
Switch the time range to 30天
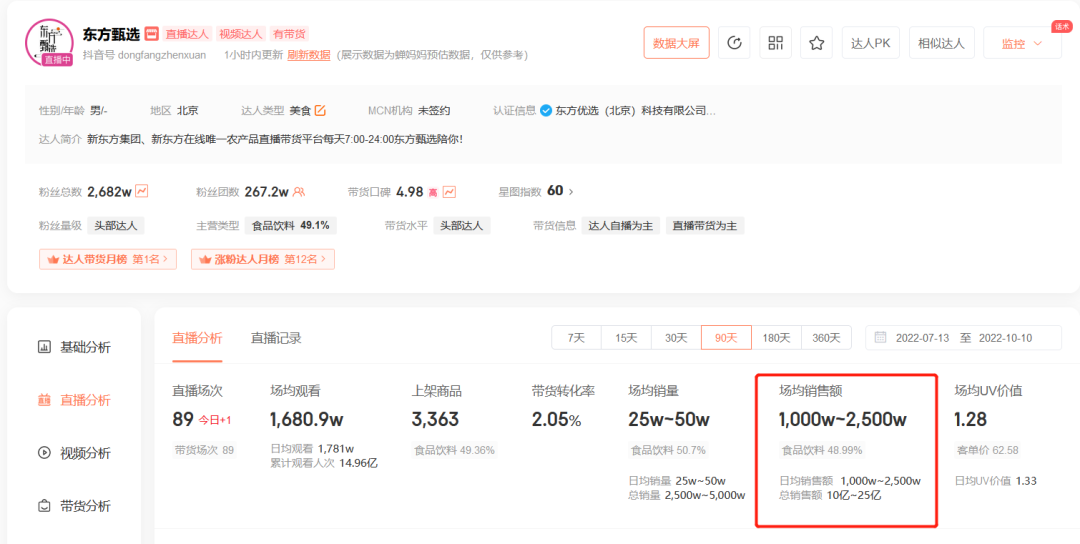click(x=676, y=338)
